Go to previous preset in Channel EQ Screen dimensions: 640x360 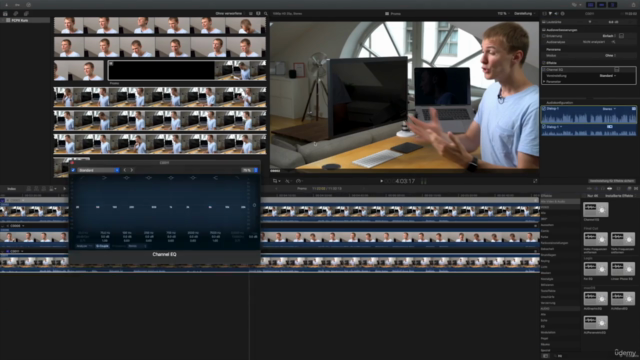(x=125, y=170)
